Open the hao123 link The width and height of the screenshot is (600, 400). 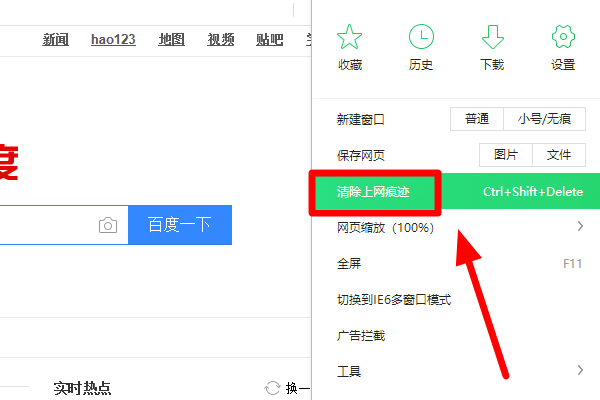tap(113, 39)
